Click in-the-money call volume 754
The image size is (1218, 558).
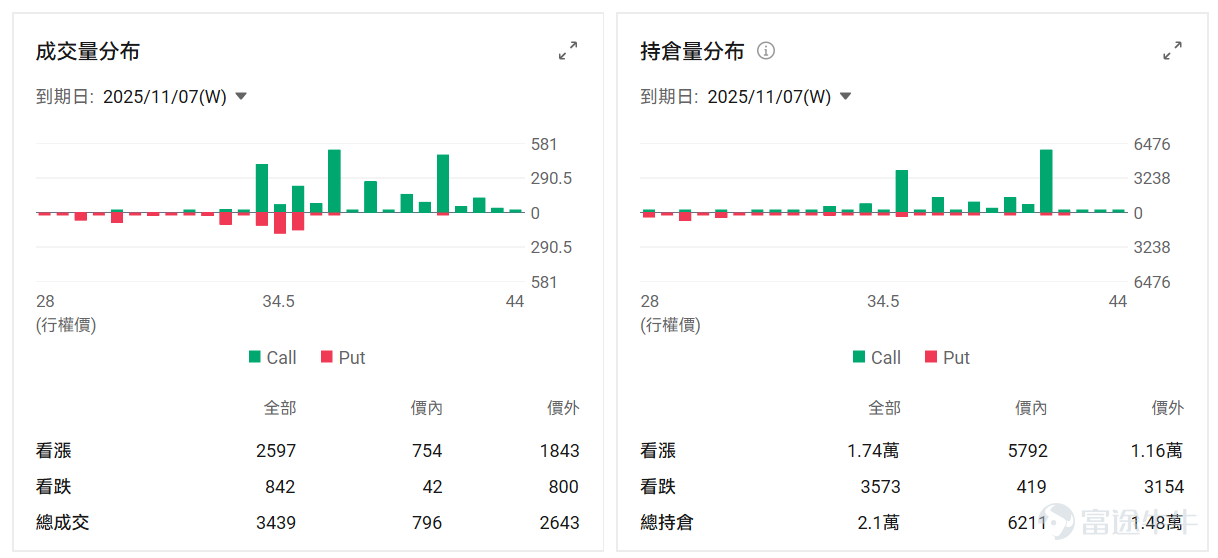click(427, 451)
